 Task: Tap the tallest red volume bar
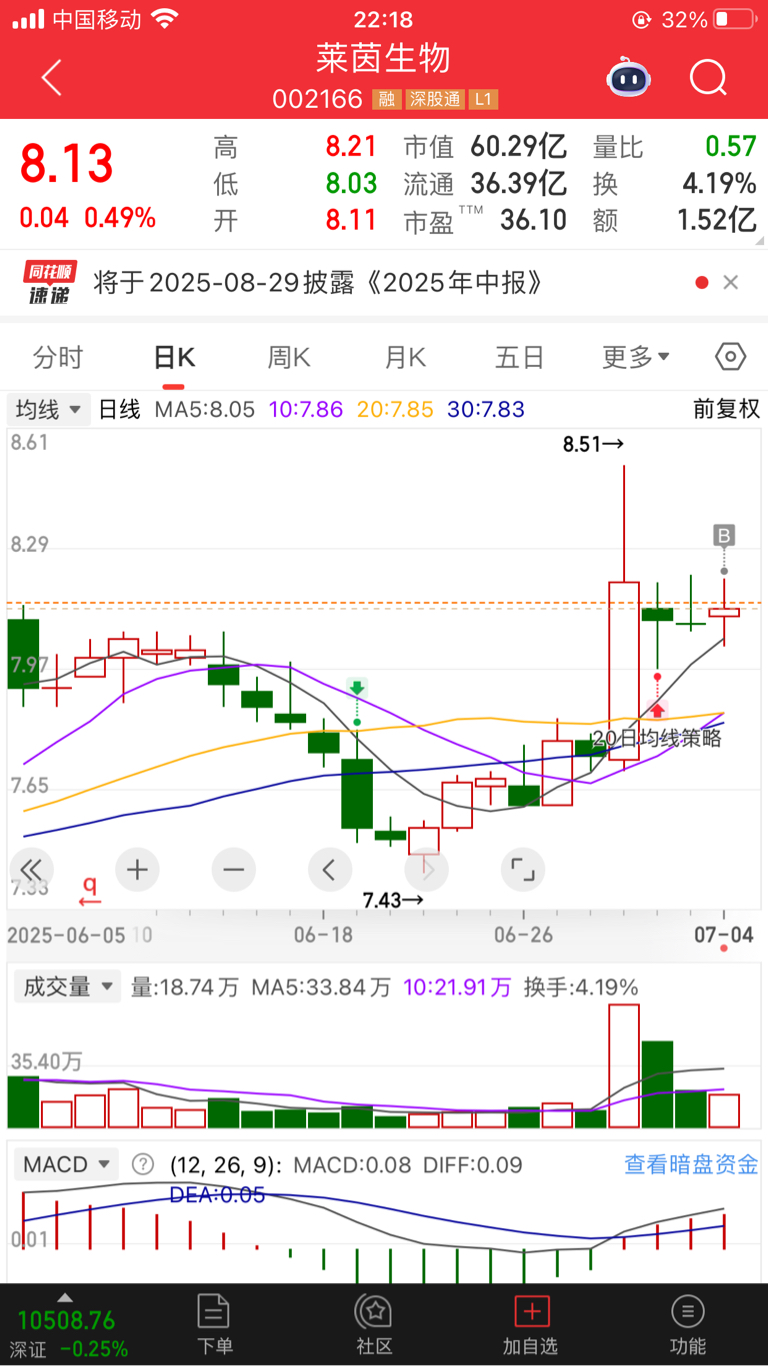[624, 1066]
